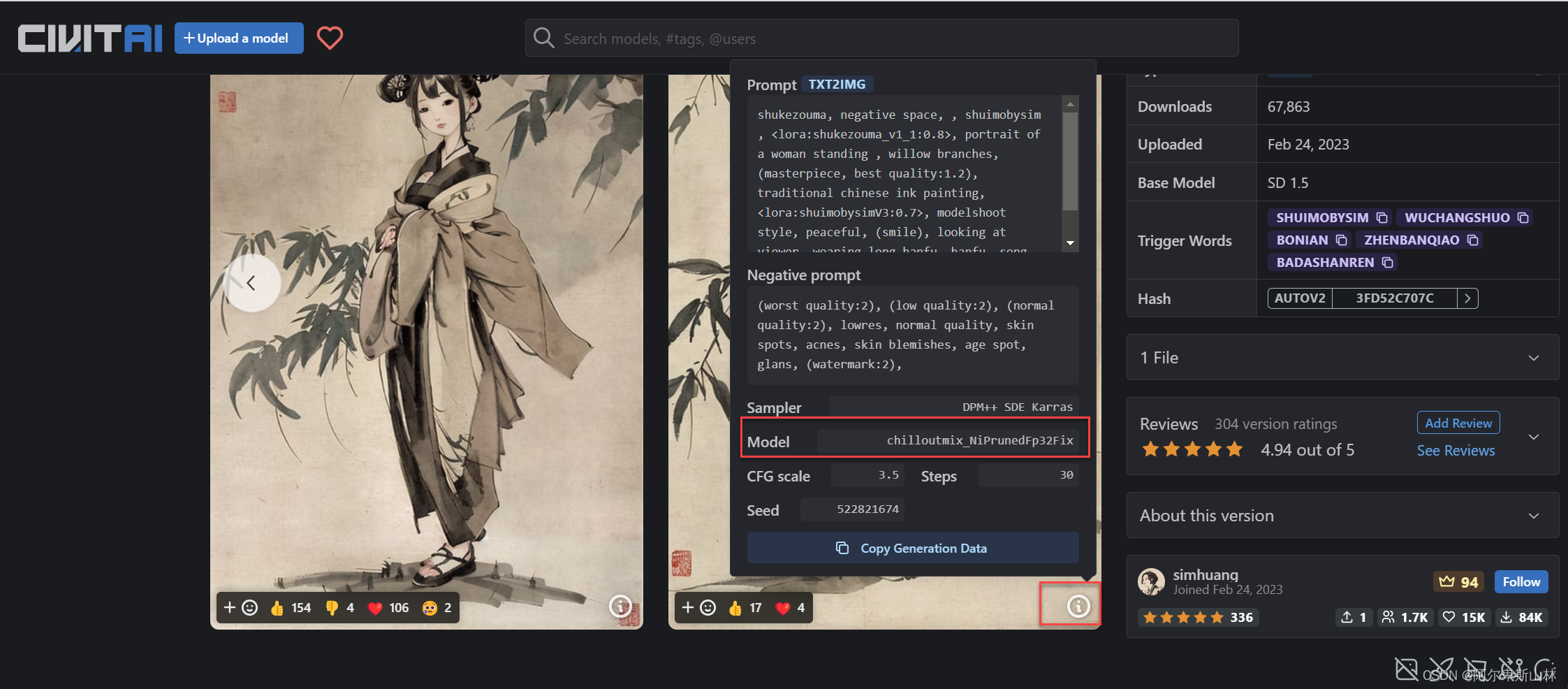The height and width of the screenshot is (689, 1568).
Task: Copy the BADASHANREN trigger word
Action: [x=1387, y=262]
